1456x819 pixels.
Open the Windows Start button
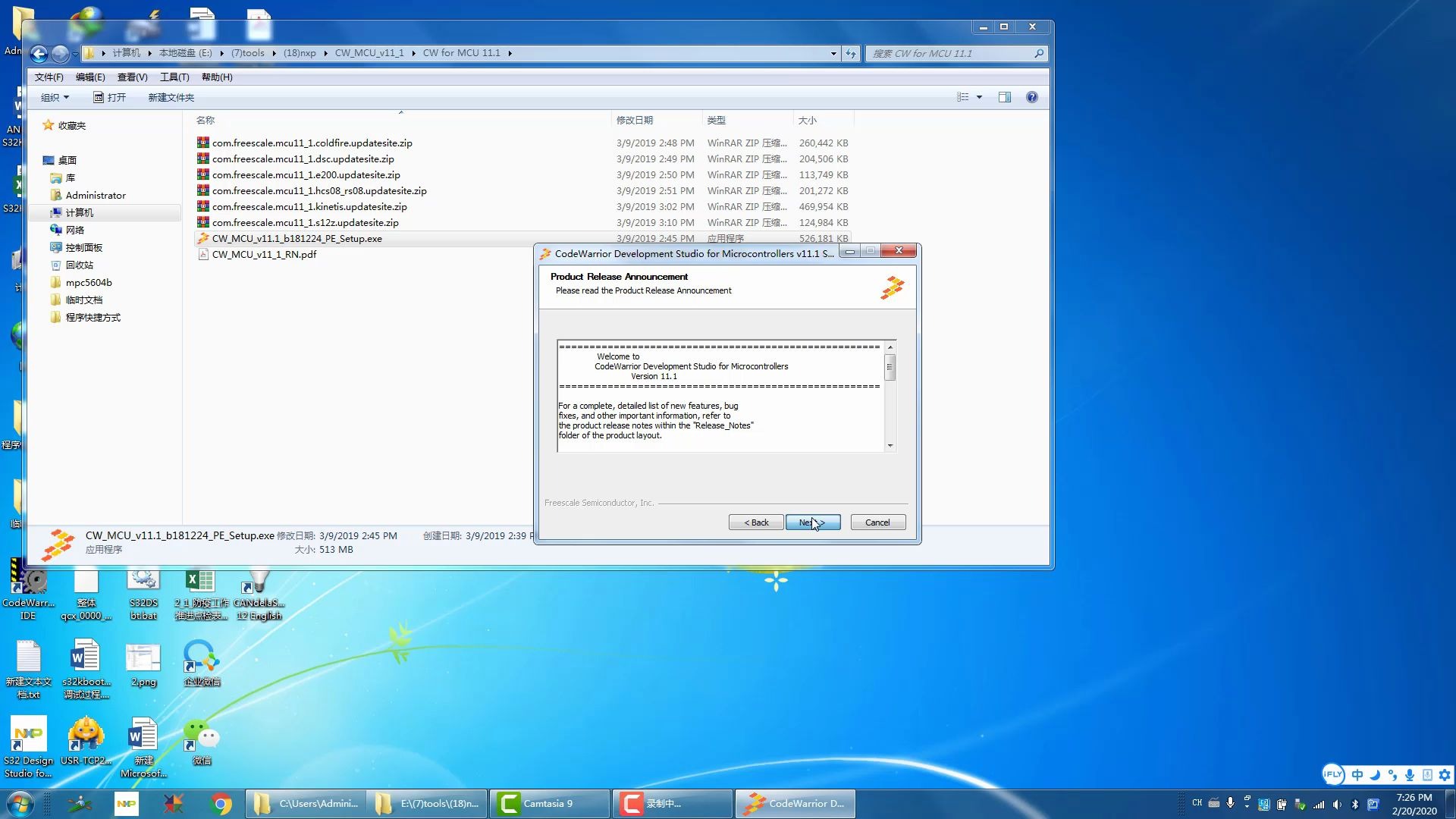point(20,804)
